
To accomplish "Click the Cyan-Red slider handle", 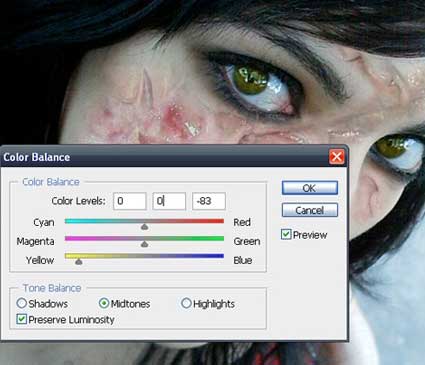I will pos(144,227).
